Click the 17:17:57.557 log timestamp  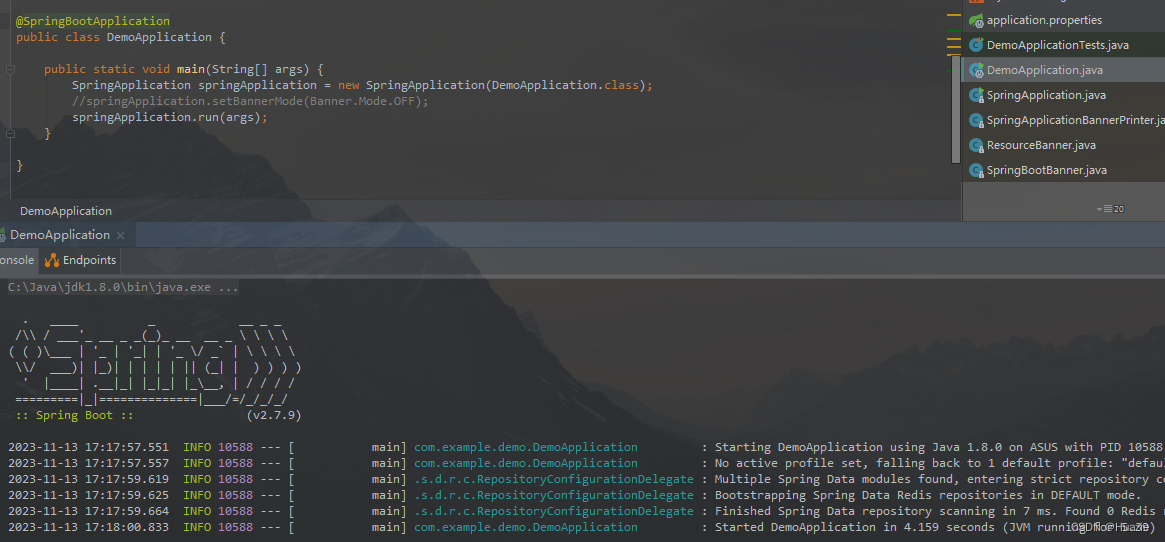tap(88, 463)
